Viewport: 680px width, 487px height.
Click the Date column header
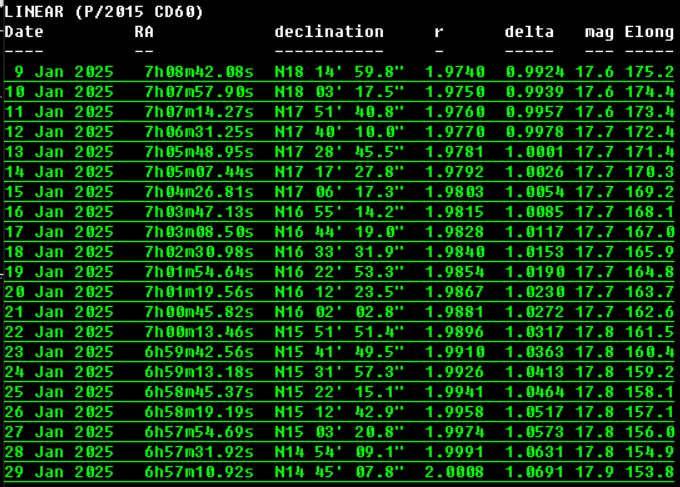(x=24, y=32)
